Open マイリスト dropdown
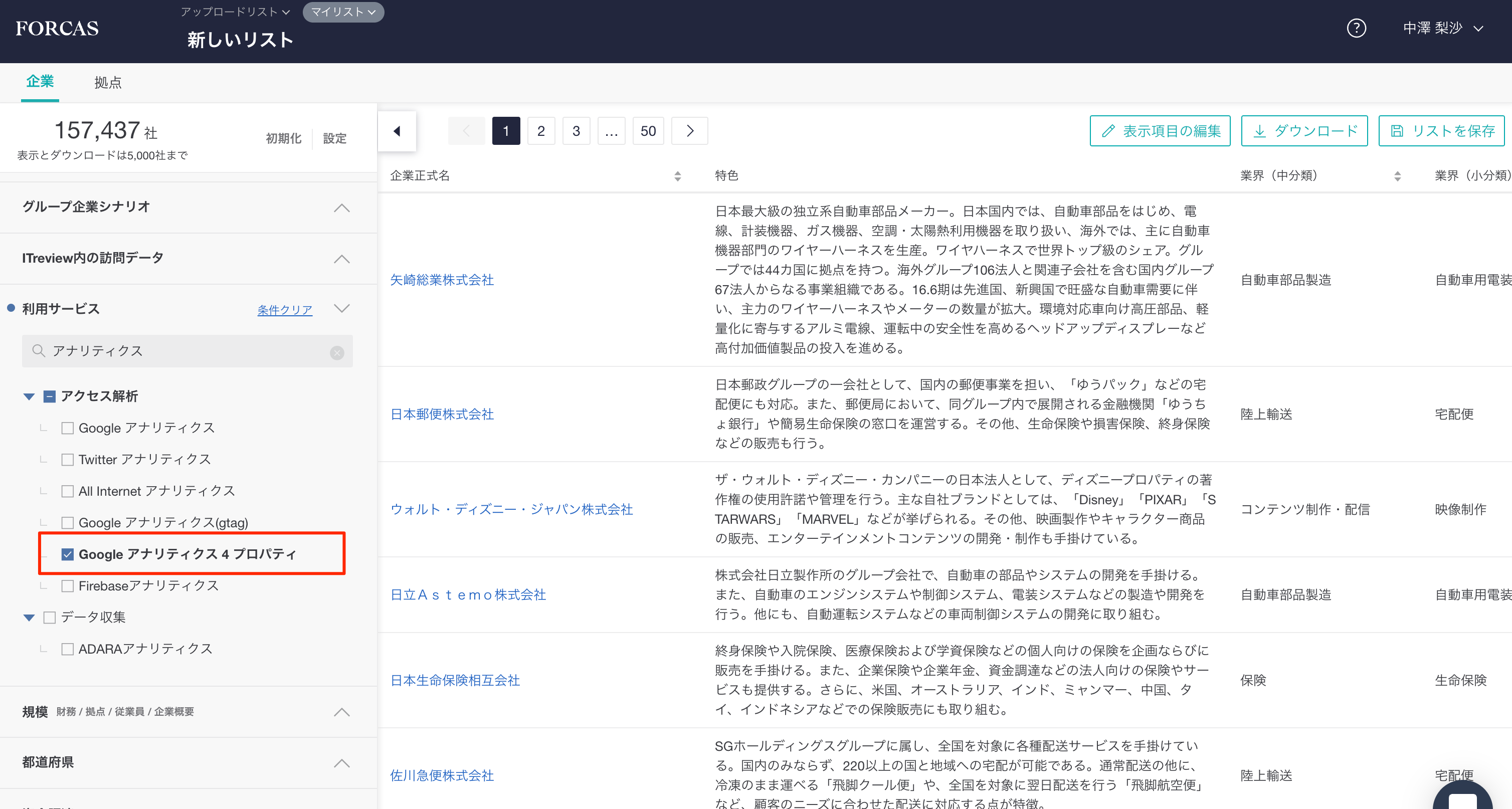The width and height of the screenshot is (1512, 809). tap(343, 12)
